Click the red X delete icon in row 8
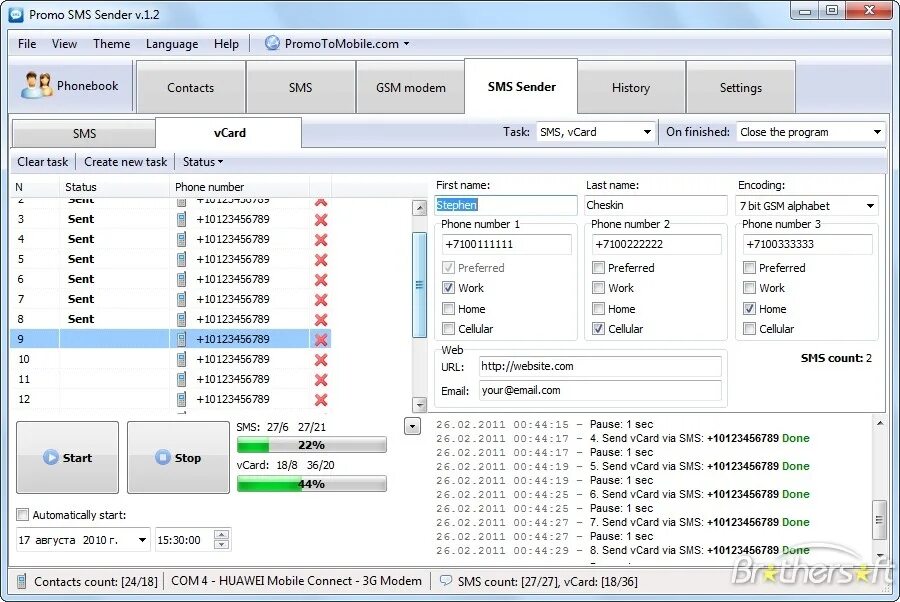Image resolution: width=900 pixels, height=602 pixels. point(321,320)
